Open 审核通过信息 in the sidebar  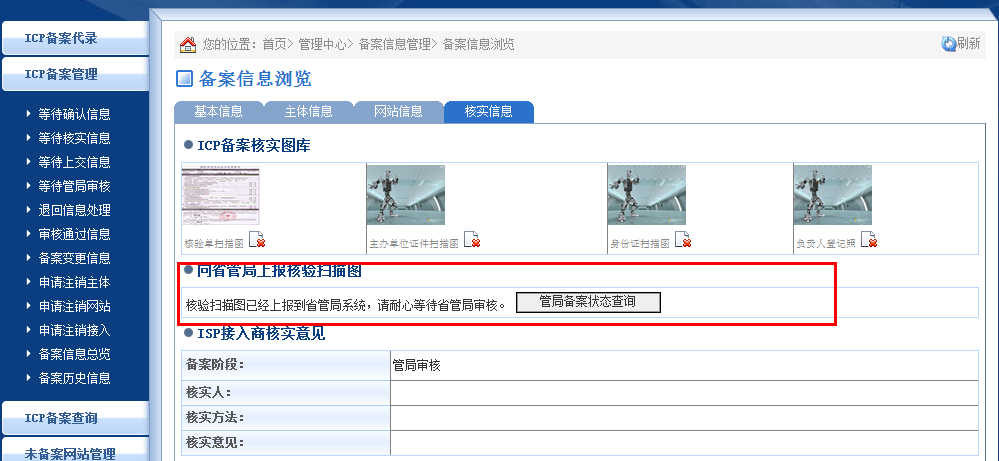75,234
